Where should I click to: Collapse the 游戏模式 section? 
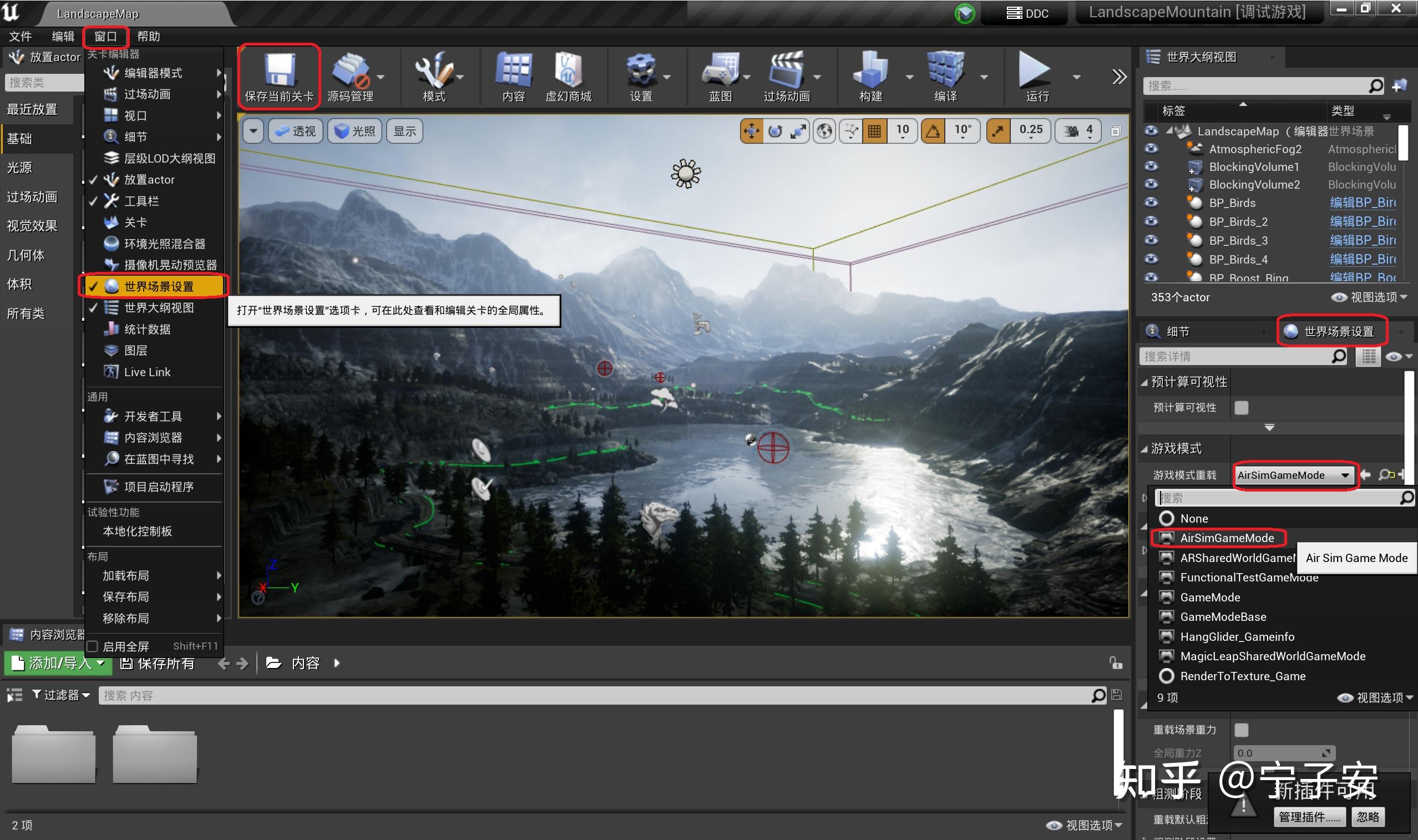click(x=1144, y=449)
